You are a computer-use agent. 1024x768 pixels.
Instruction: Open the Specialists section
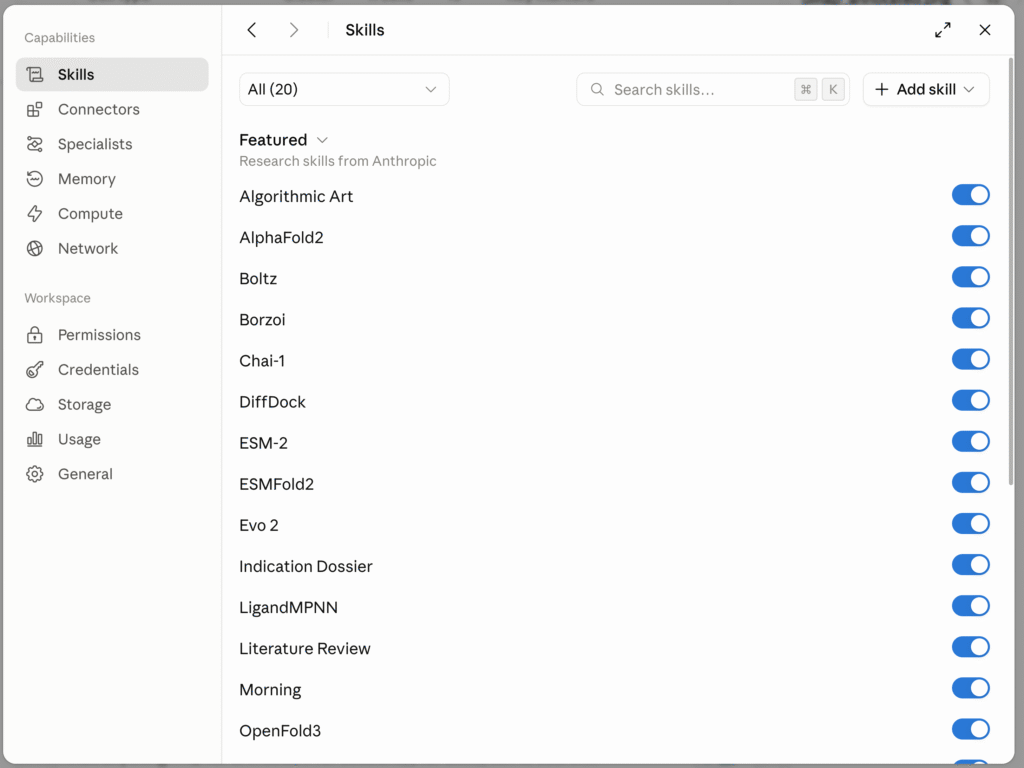coord(112,144)
